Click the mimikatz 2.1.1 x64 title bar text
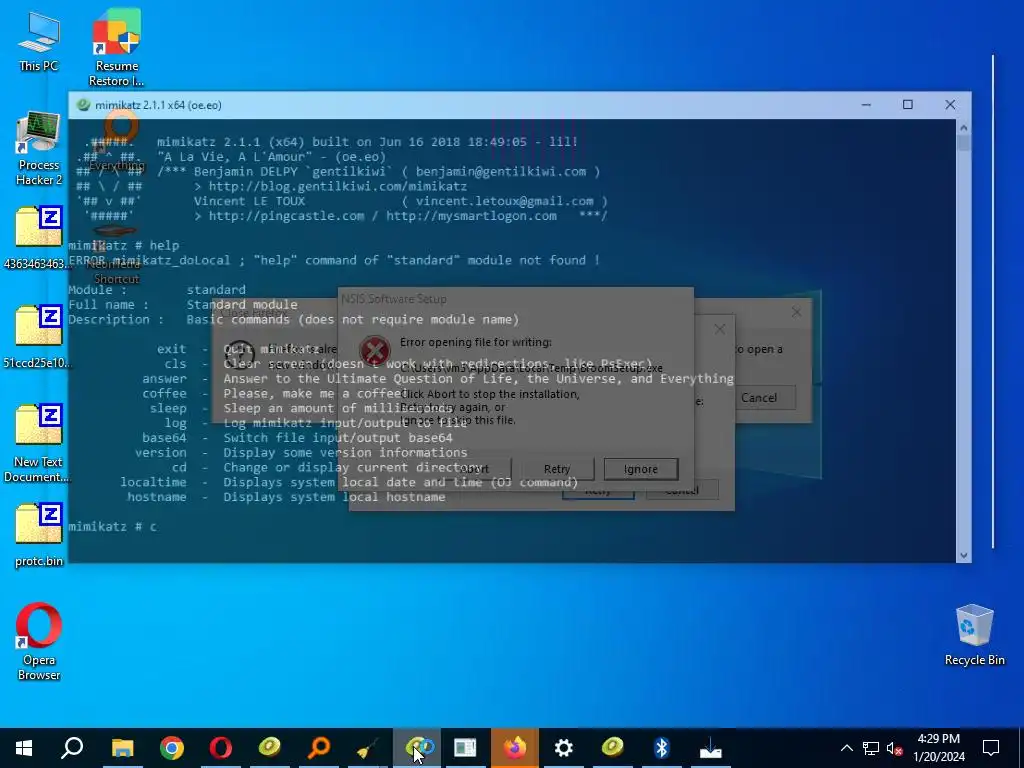This screenshot has height=768, width=1024. [158, 105]
